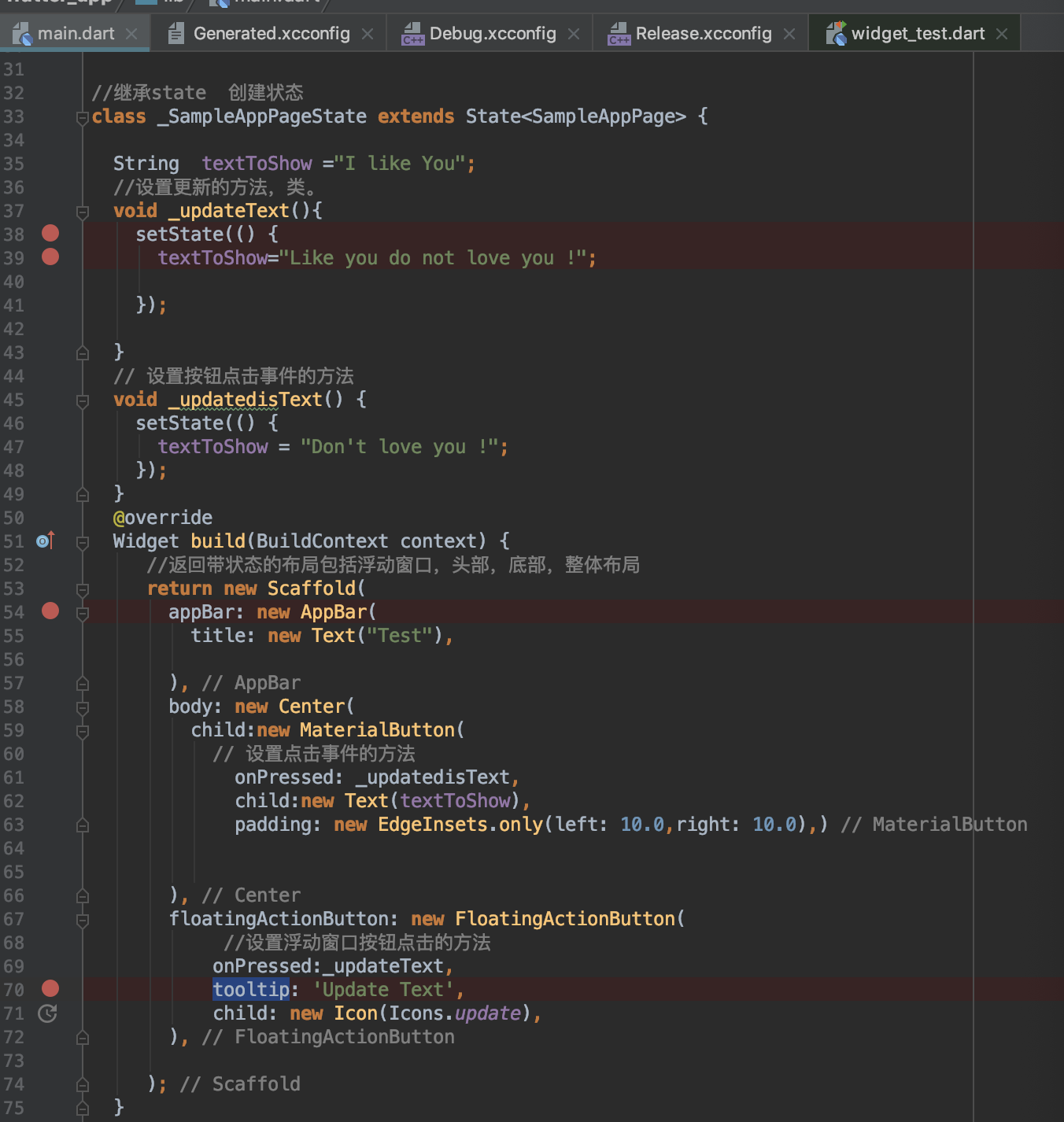This screenshot has height=1122, width=1064.
Task: Close the widget_test.dart tab
Action: [x=1002, y=34]
